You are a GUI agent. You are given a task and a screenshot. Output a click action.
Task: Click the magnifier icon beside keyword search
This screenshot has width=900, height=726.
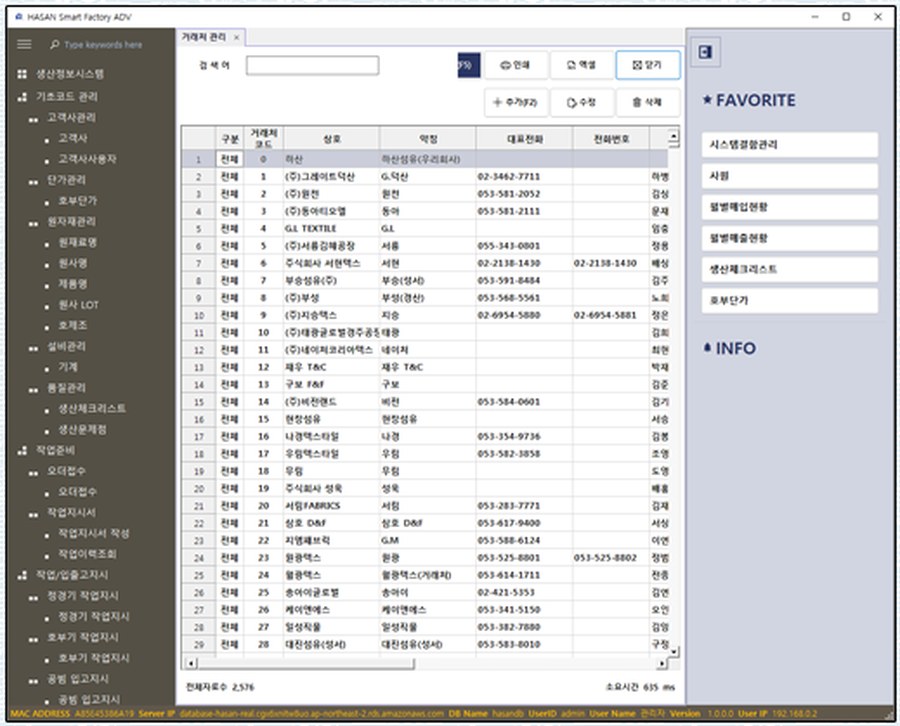coord(55,44)
